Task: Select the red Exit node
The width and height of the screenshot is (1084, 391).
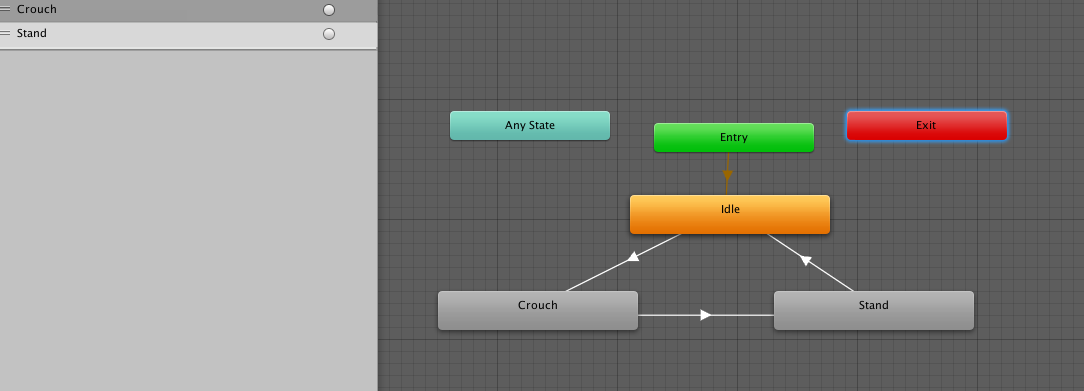Action: pos(926,126)
